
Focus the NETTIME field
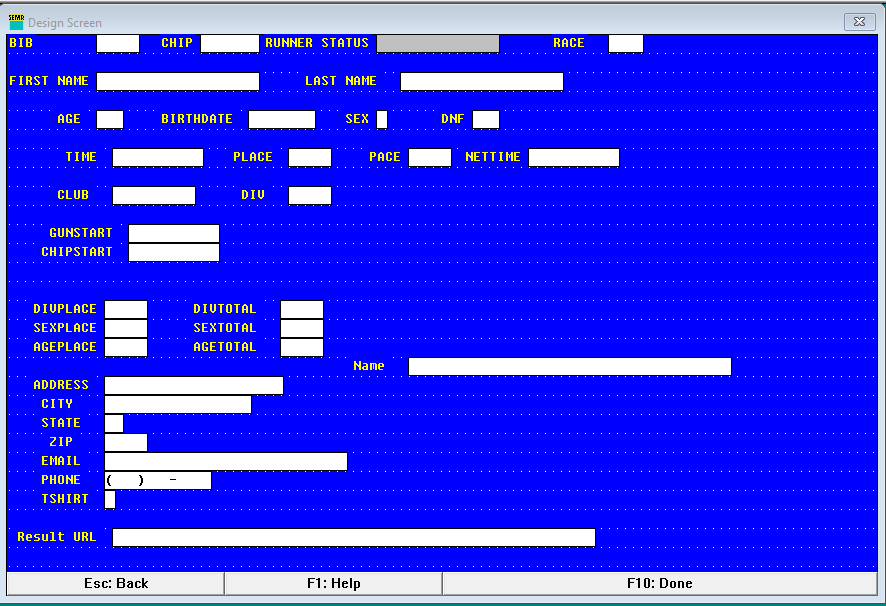(x=574, y=157)
